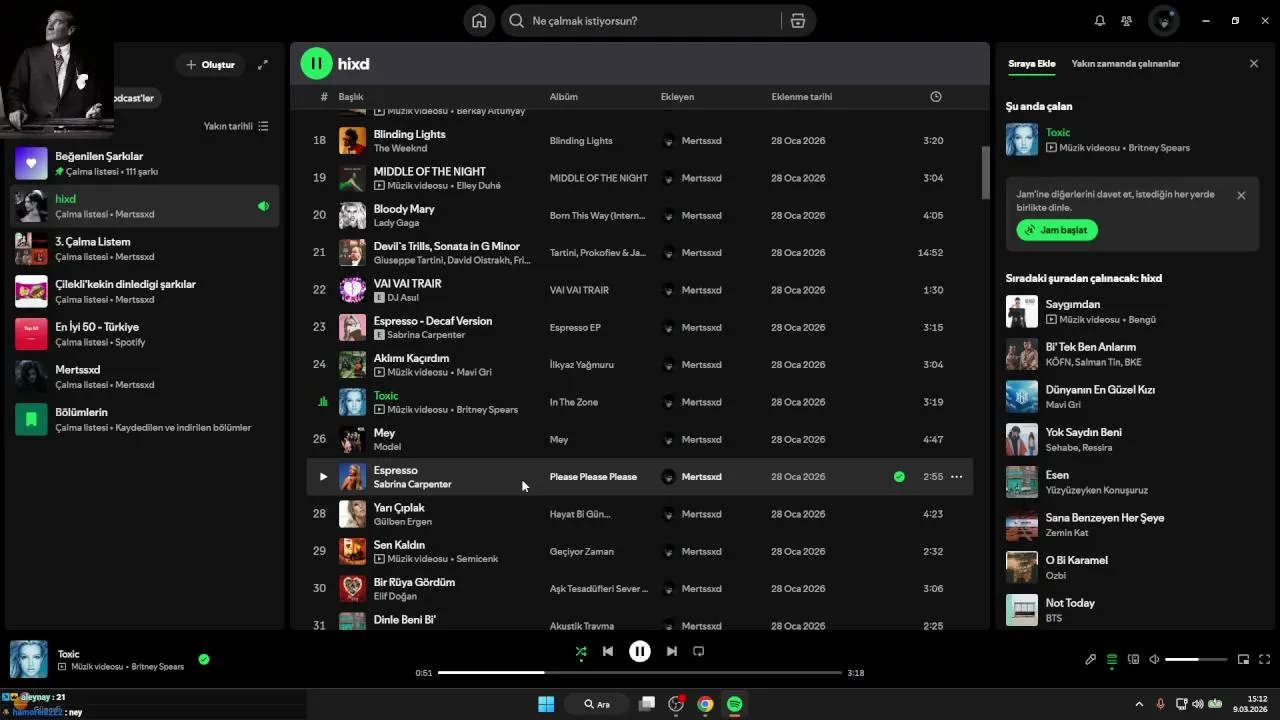Sort by the Eklenme tarihi column header
Viewport: 1280px width, 720px height.
802,97
